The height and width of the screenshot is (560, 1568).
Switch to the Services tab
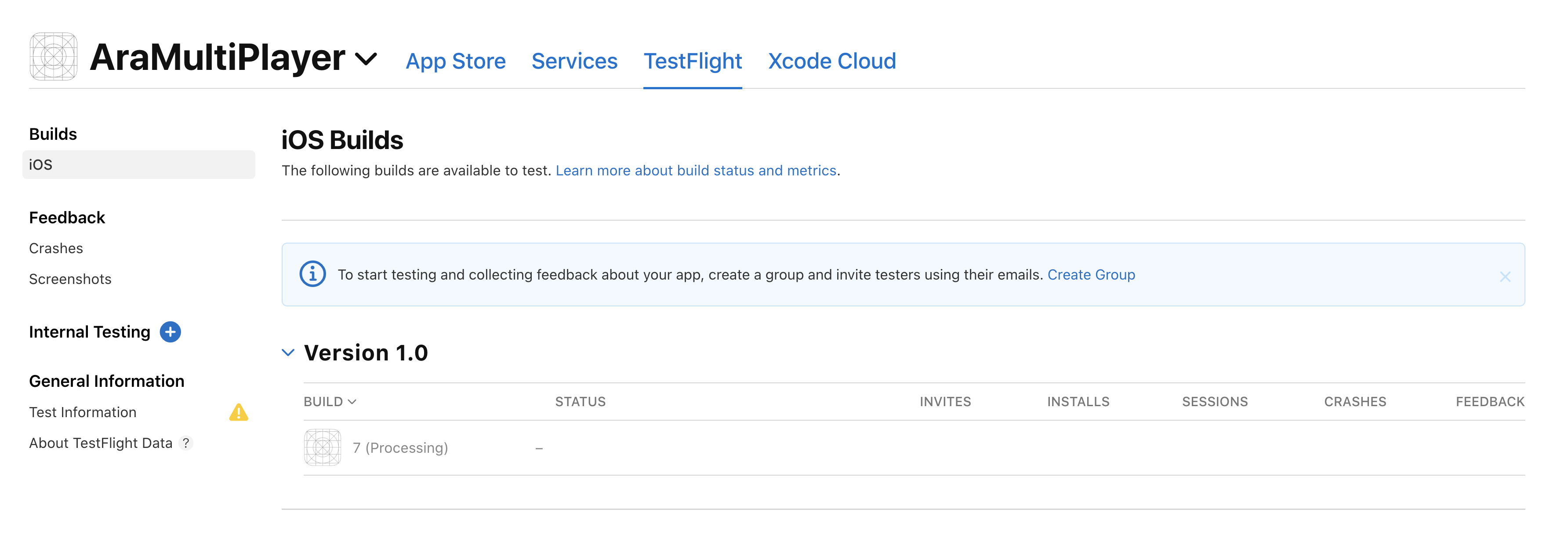(x=574, y=61)
